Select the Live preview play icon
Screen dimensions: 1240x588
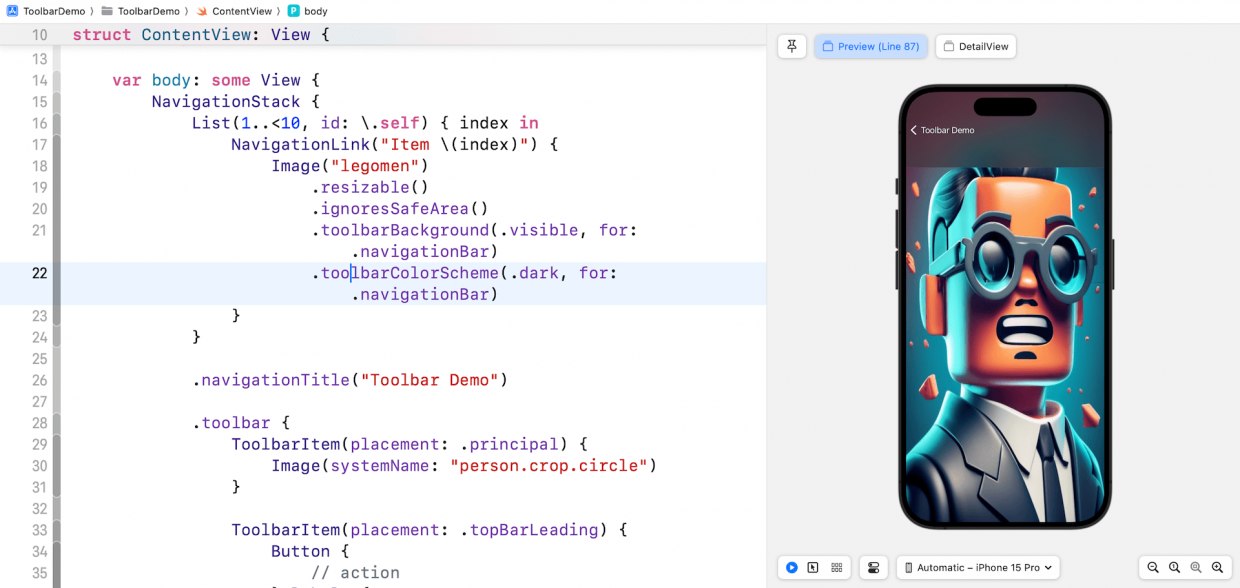click(791, 567)
